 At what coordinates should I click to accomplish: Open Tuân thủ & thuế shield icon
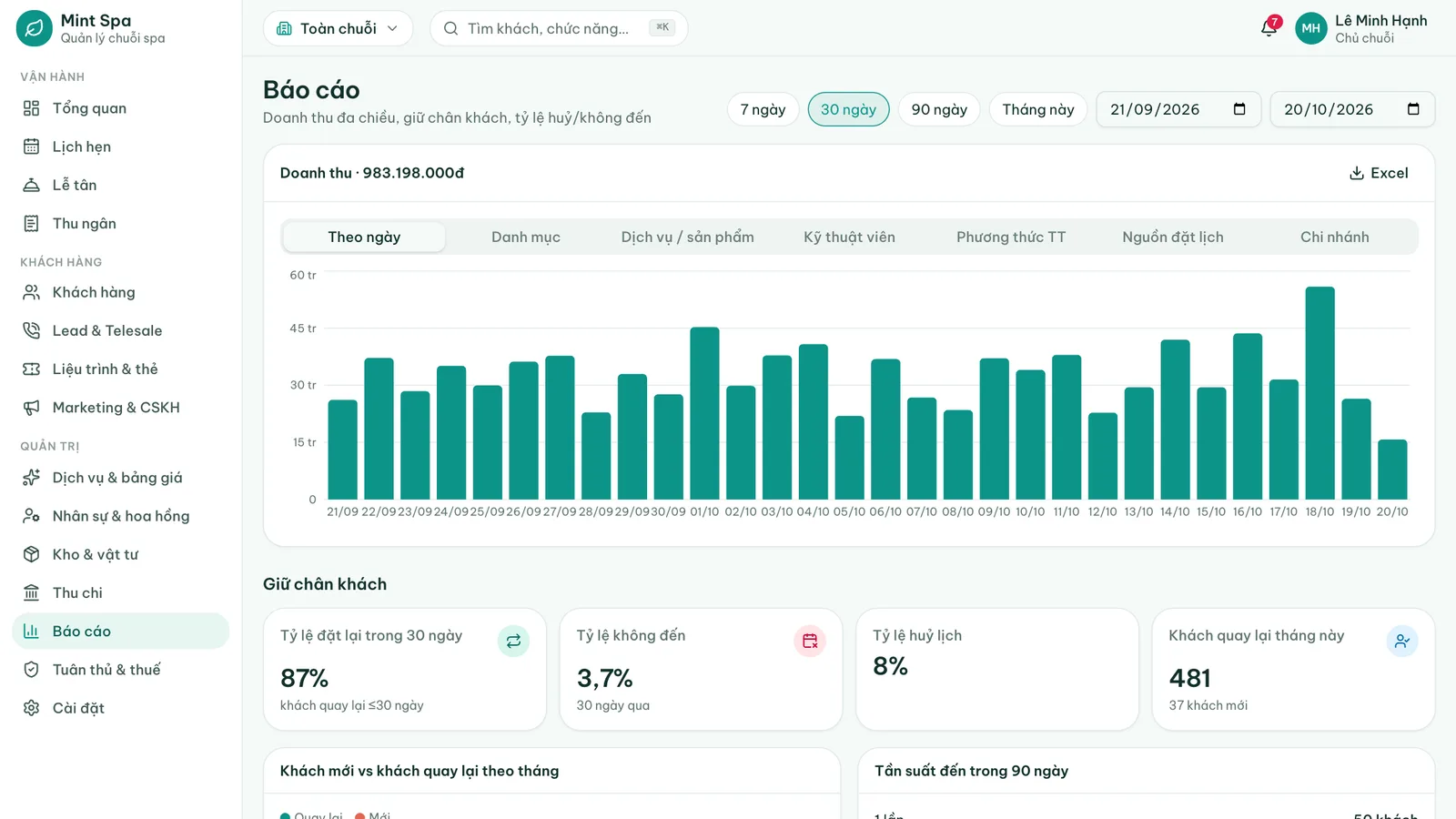(x=31, y=669)
